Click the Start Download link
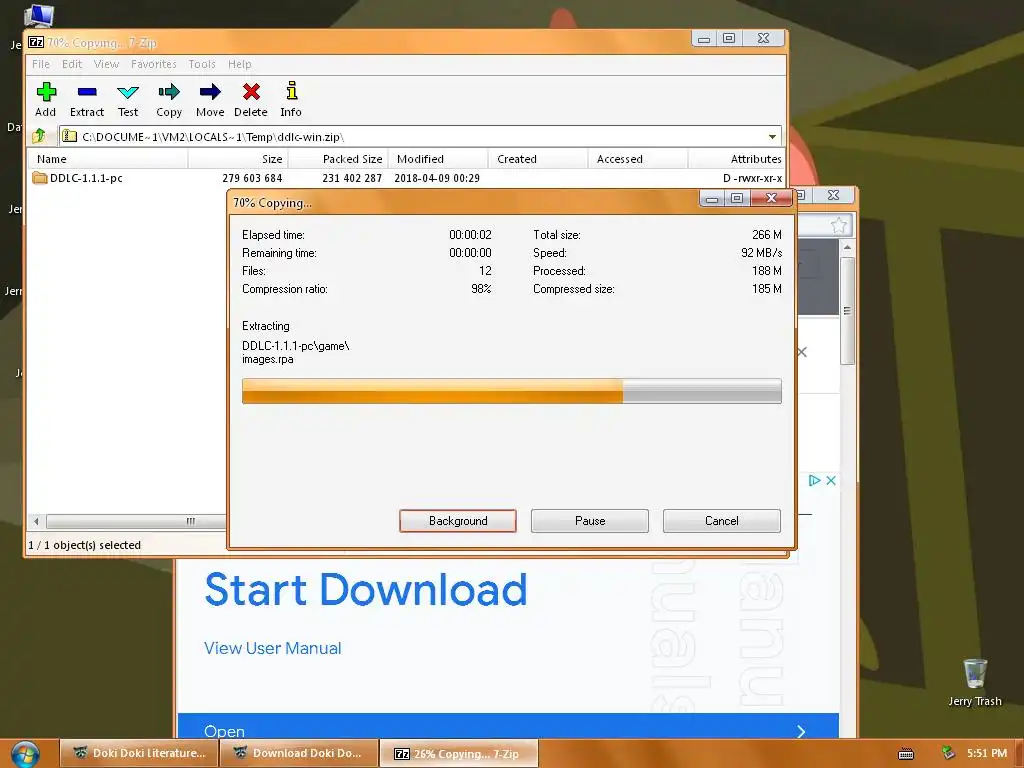 pos(366,590)
